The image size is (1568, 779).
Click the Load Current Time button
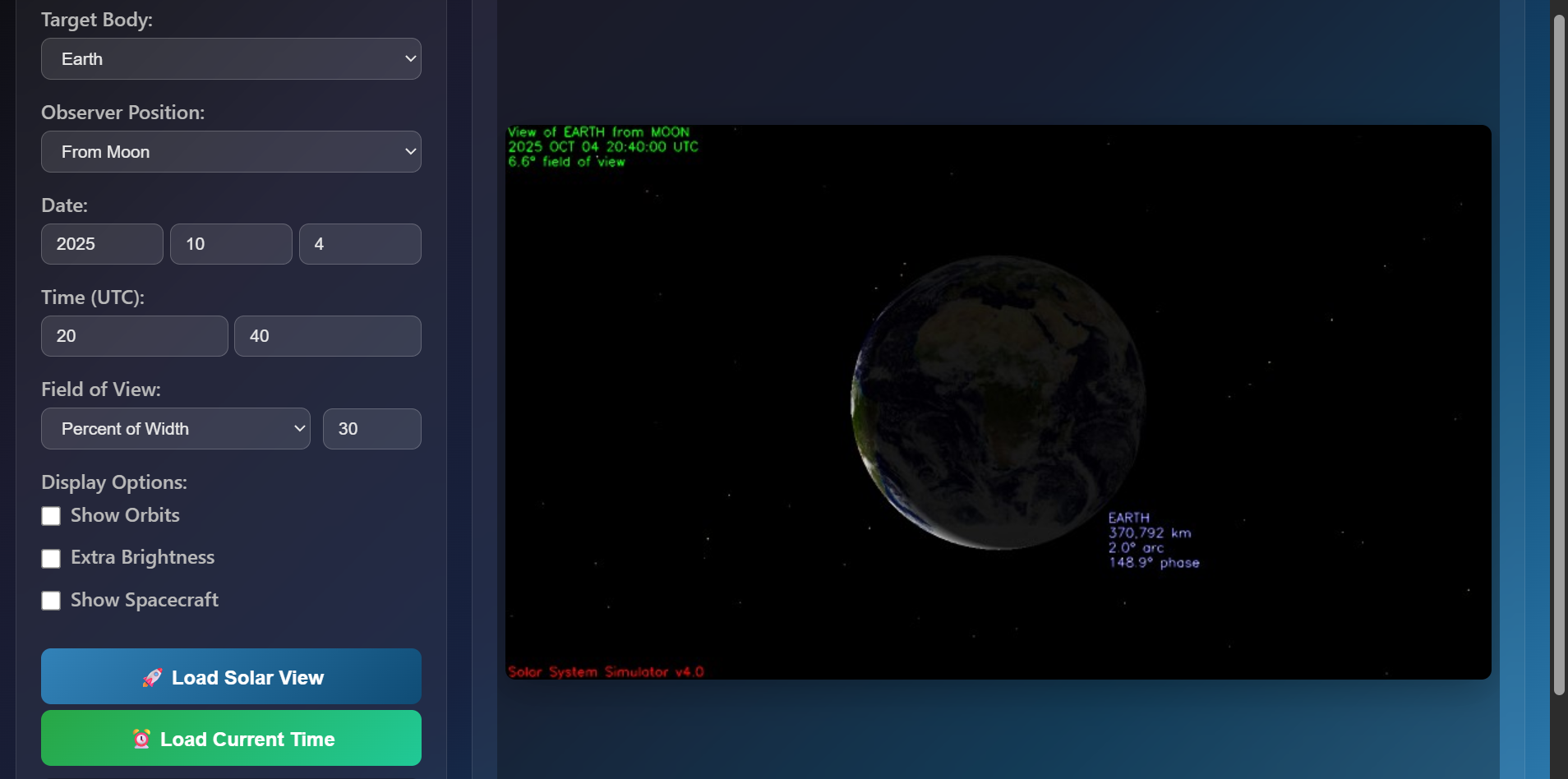click(230, 738)
